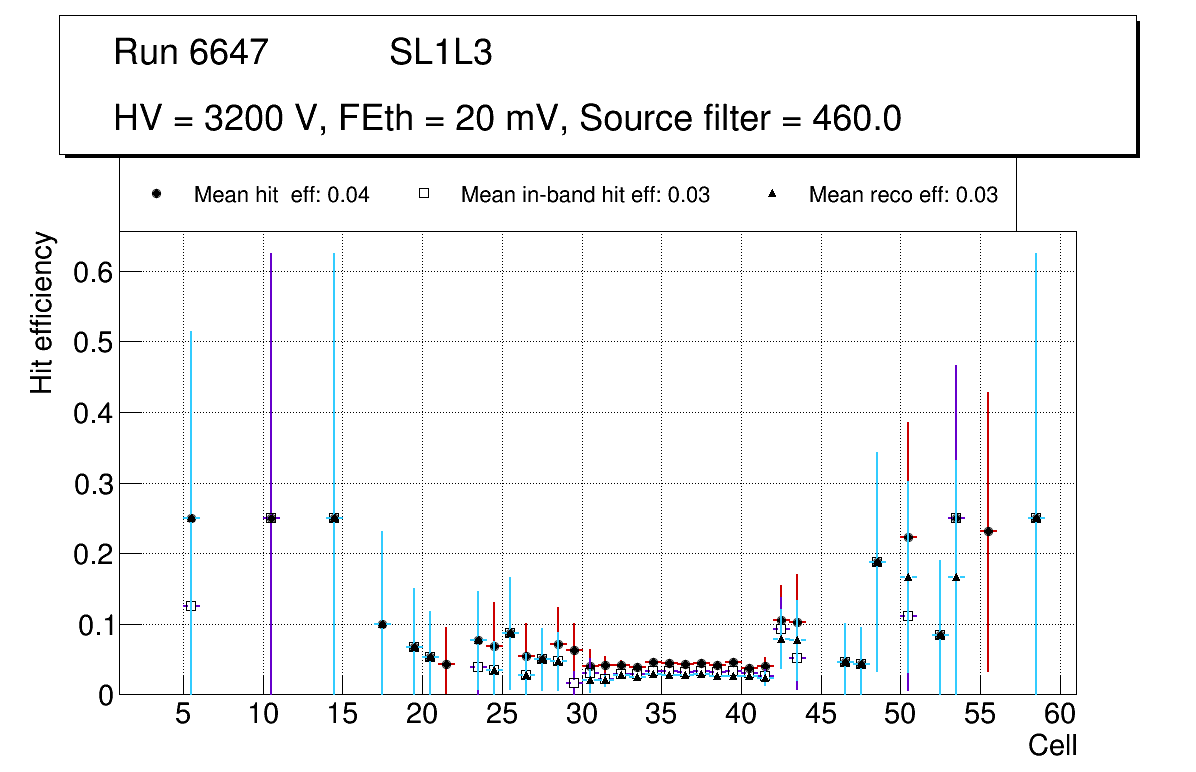Click the 'Mean reco eff: 0.03' legend label
1196x772 pixels.
pyautogui.click(x=902, y=195)
